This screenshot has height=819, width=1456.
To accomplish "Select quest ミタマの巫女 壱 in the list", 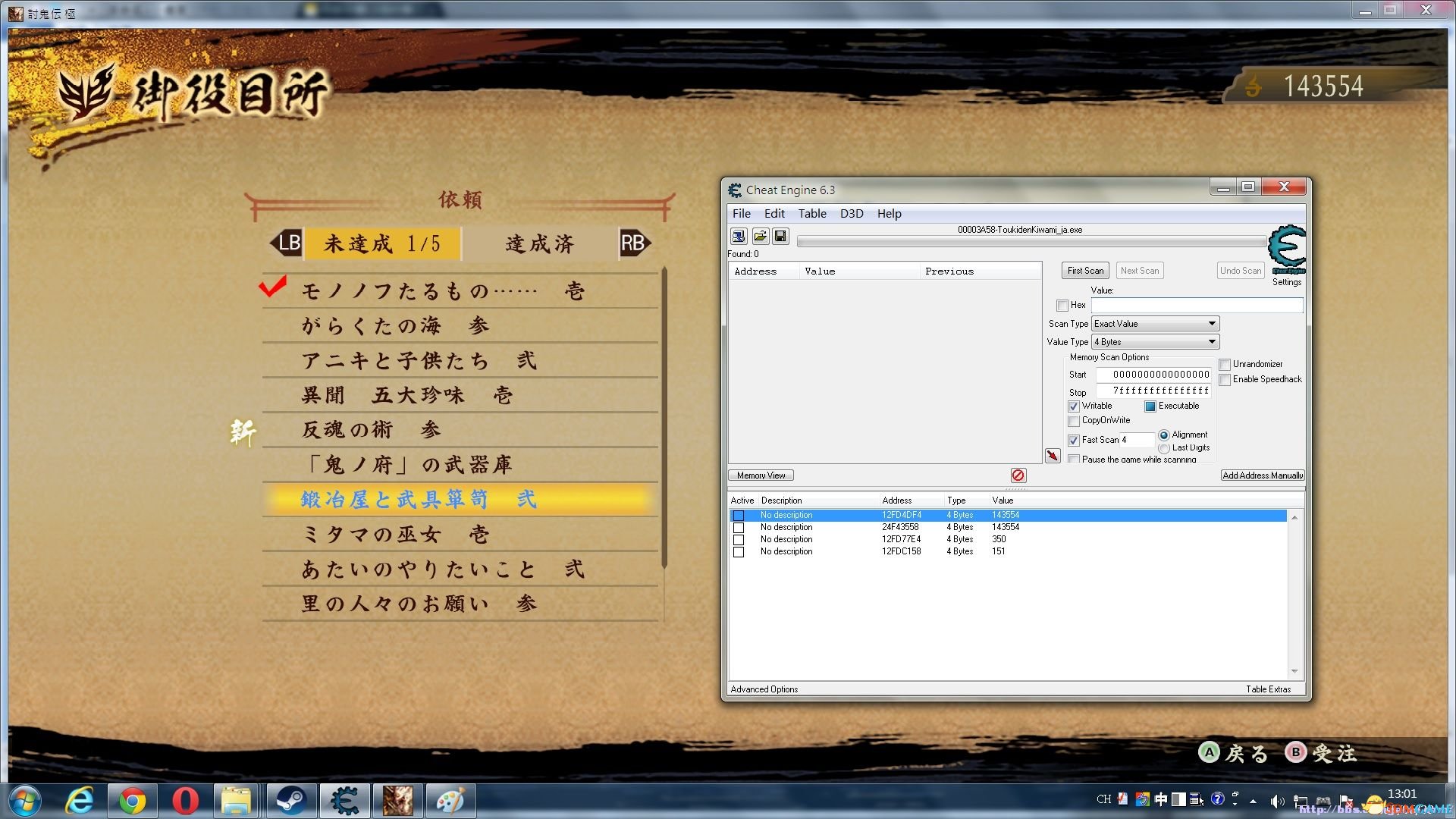I will [460, 535].
